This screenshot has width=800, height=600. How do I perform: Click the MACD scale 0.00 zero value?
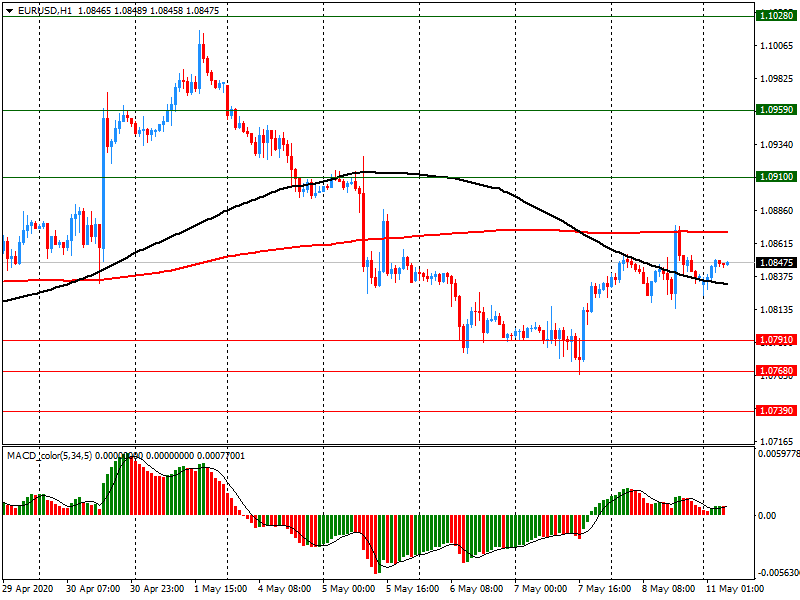click(767, 516)
